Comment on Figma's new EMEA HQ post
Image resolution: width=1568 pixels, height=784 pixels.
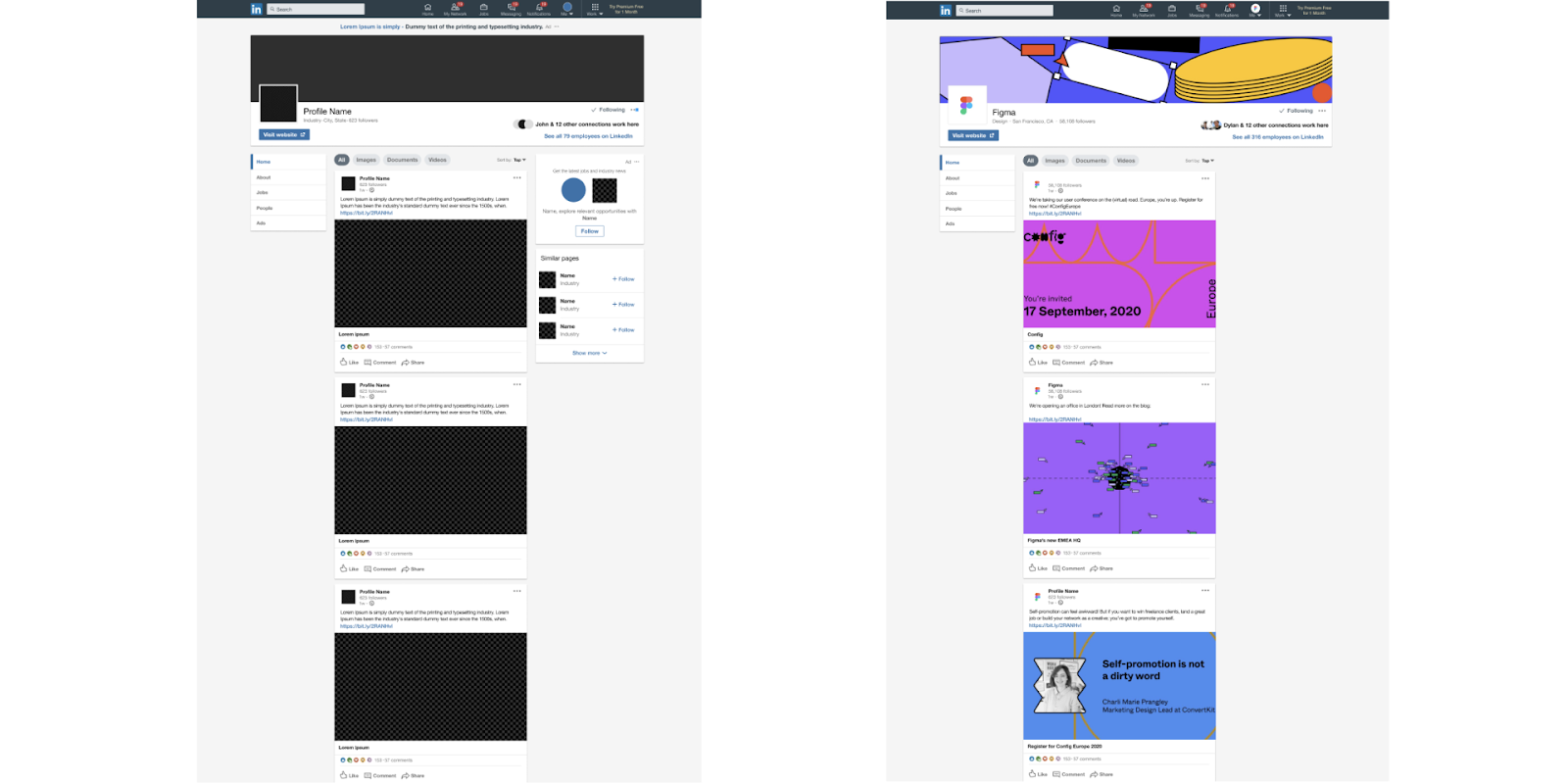(x=1068, y=568)
